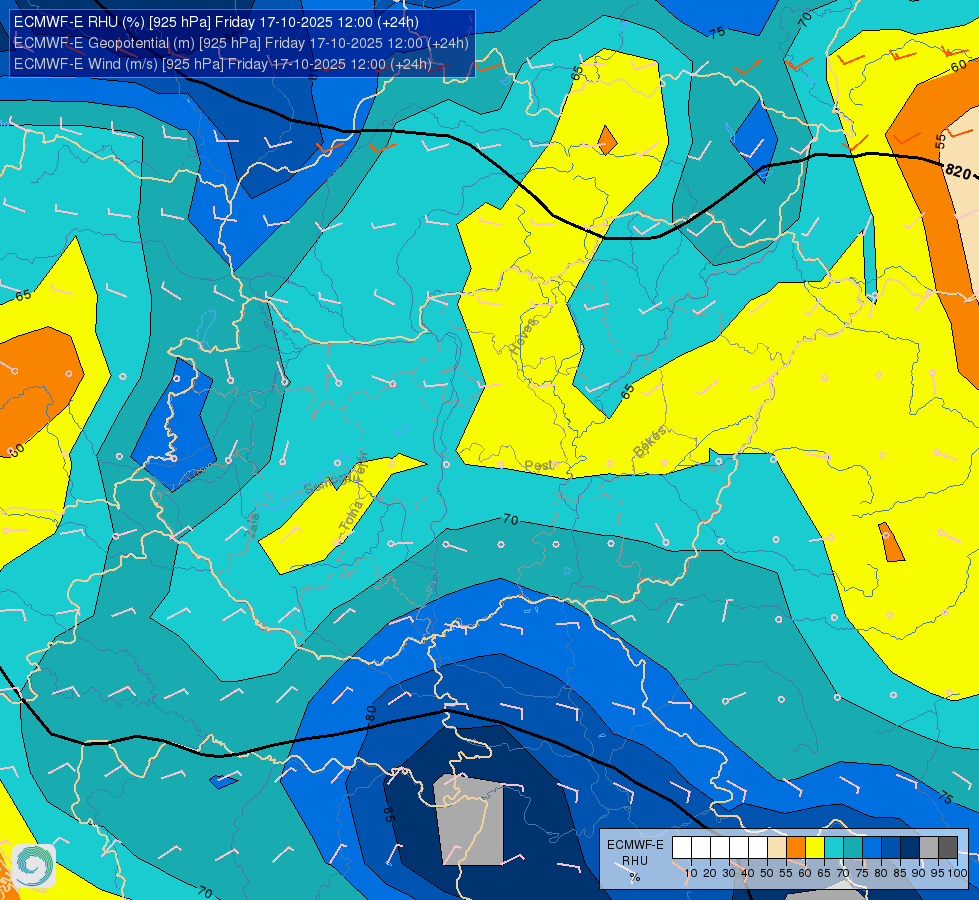Click the '820' geopotential contour label
This screenshot has height=900, width=979.
click(x=958, y=171)
